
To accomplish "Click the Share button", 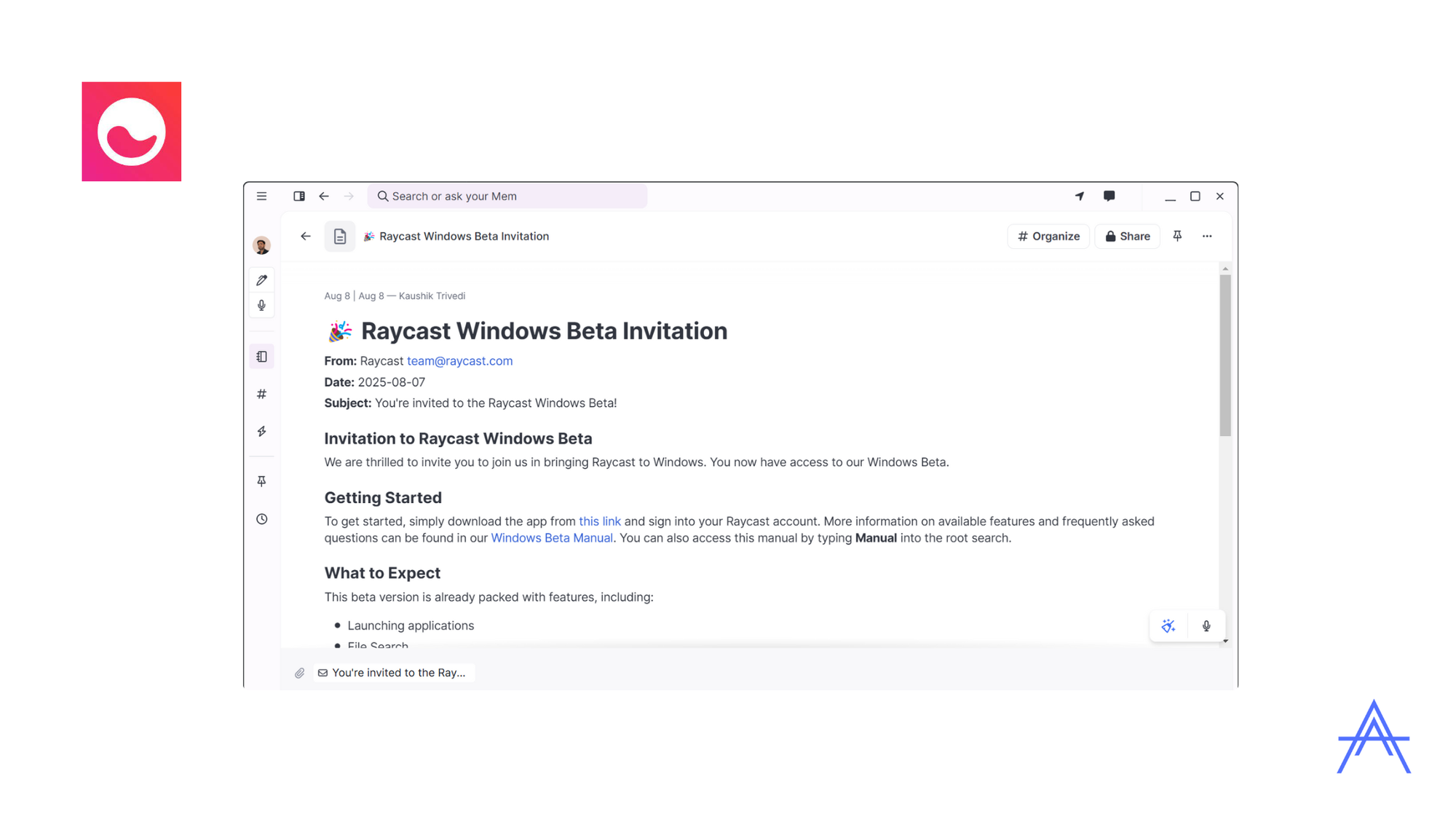I will click(1127, 236).
